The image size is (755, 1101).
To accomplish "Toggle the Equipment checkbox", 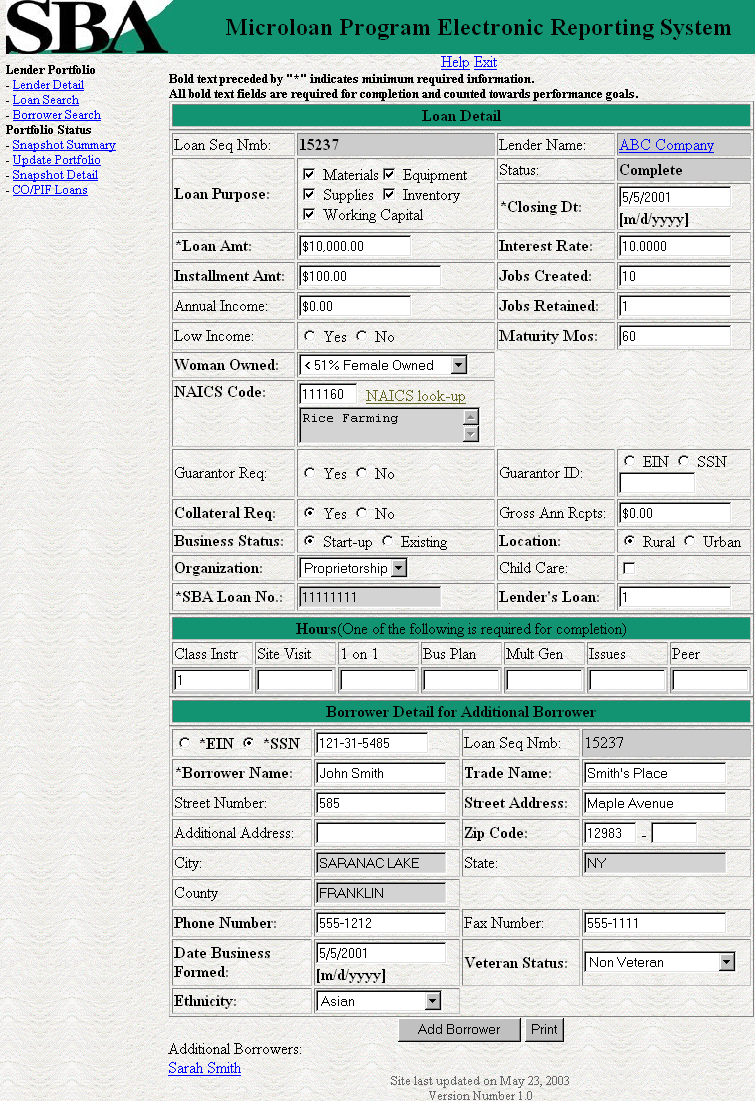I will pos(389,173).
